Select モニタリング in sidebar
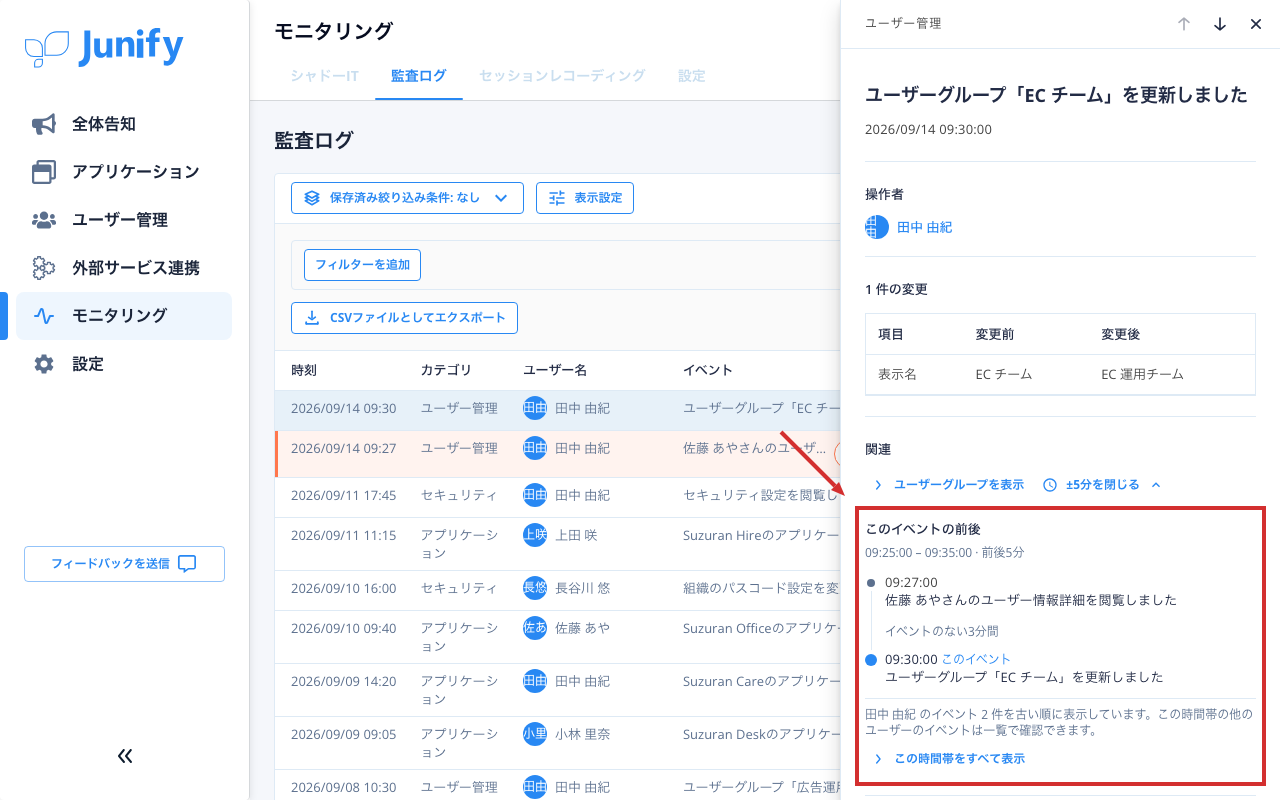 pos(124,316)
